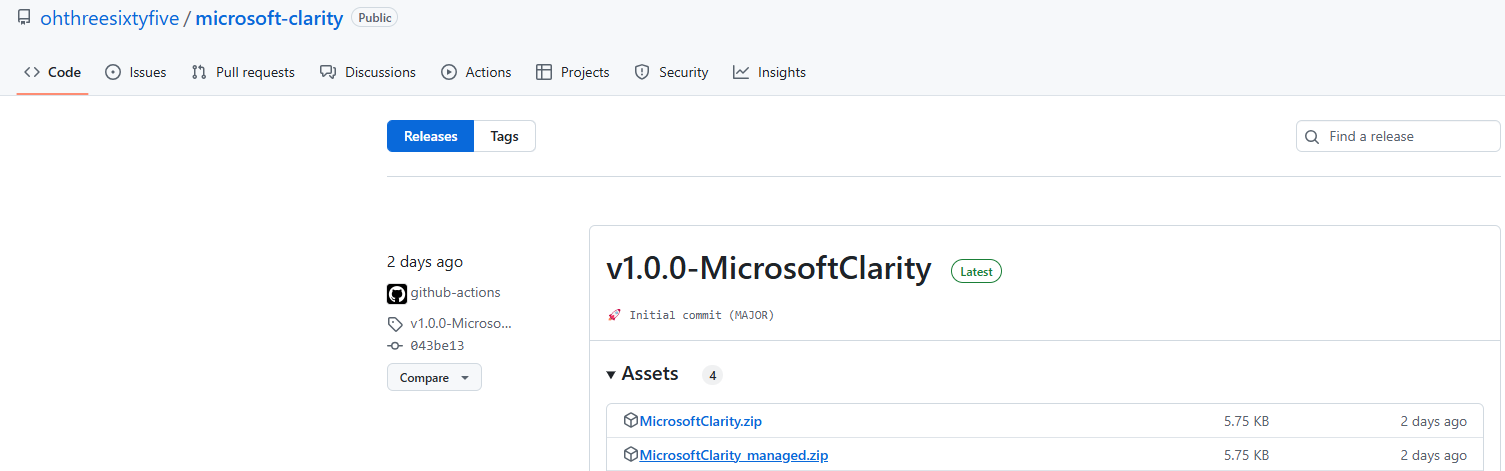
Task: Go to the Pull requests tab
Action: [x=243, y=72]
